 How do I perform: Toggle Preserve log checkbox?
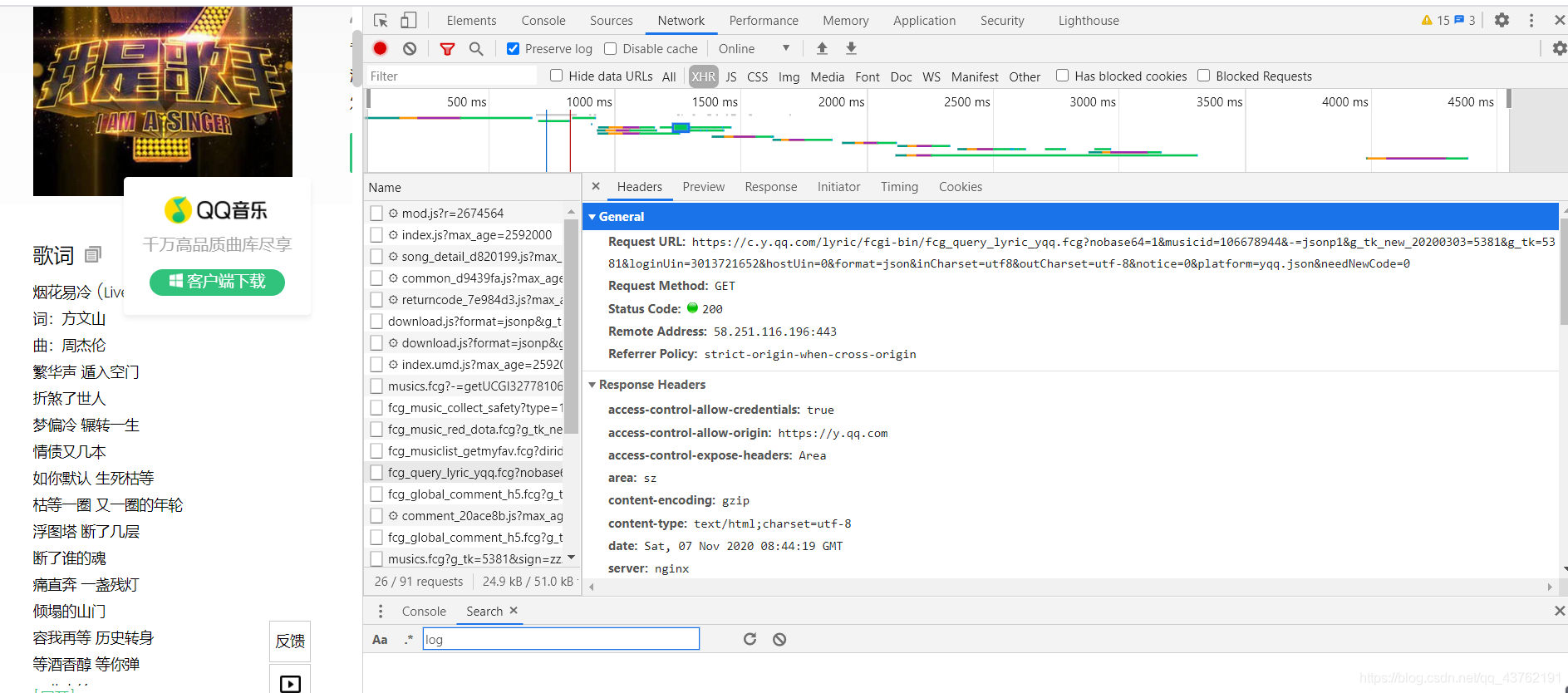point(514,49)
